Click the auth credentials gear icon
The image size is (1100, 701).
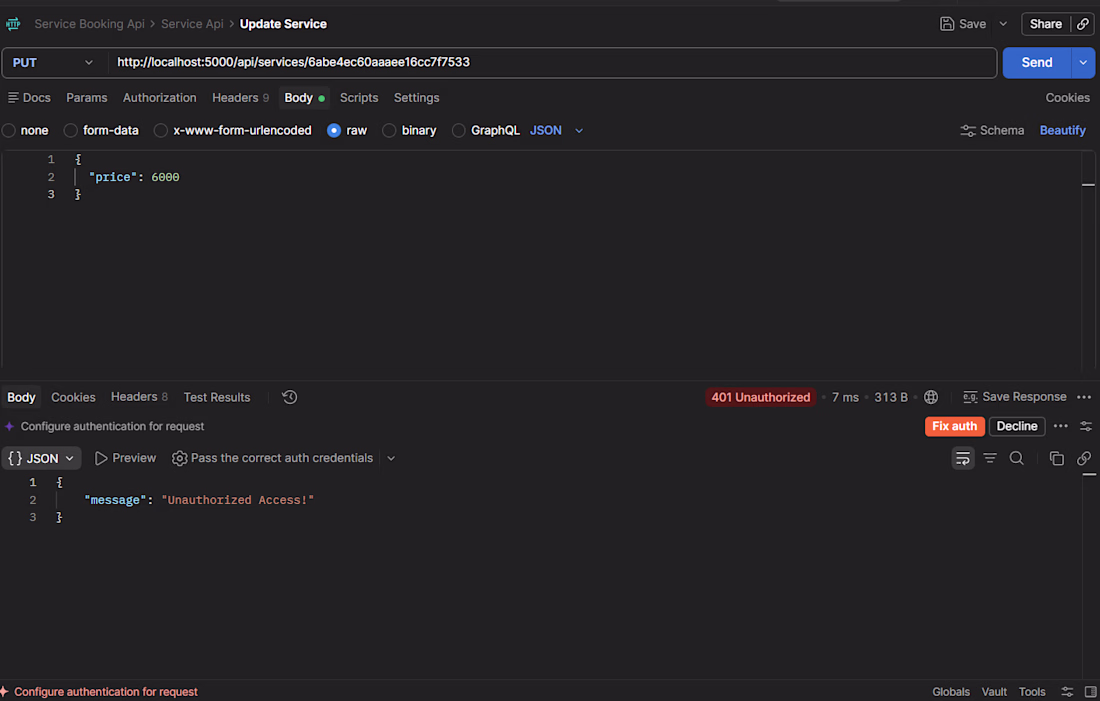coord(180,458)
